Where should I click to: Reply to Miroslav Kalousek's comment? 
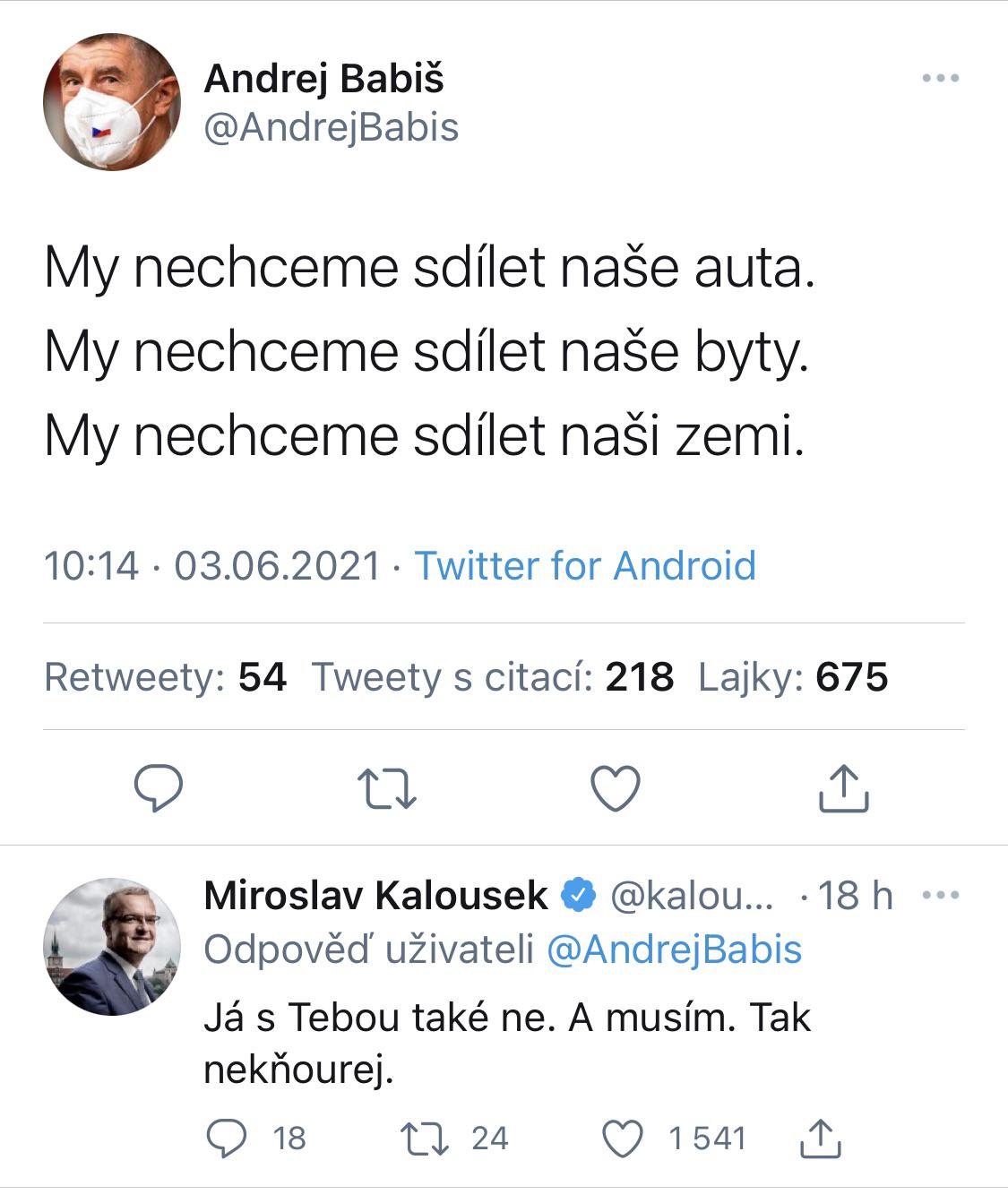[x=227, y=1139]
